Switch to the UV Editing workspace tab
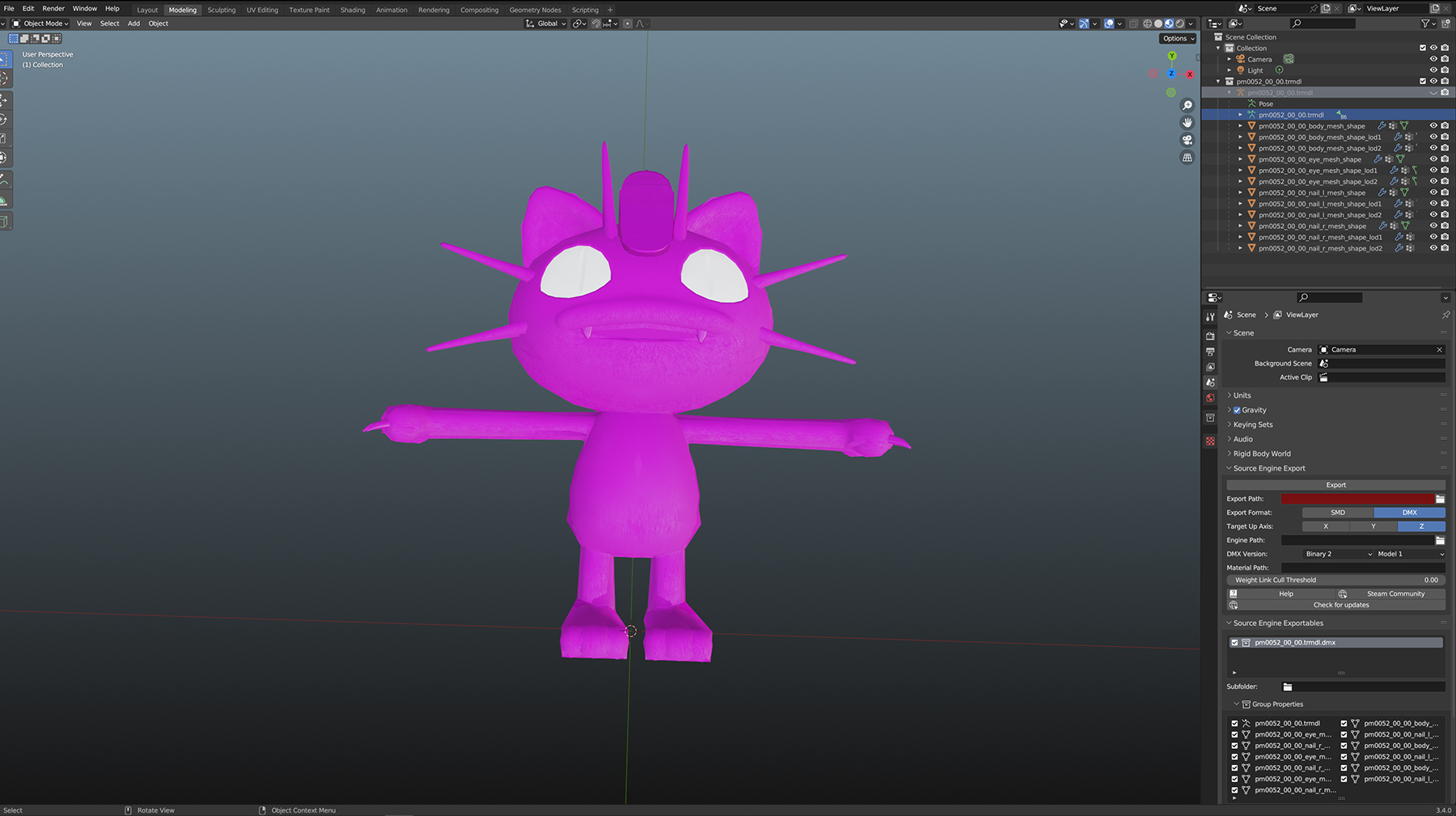The height and width of the screenshot is (816, 1456). click(262, 10)
